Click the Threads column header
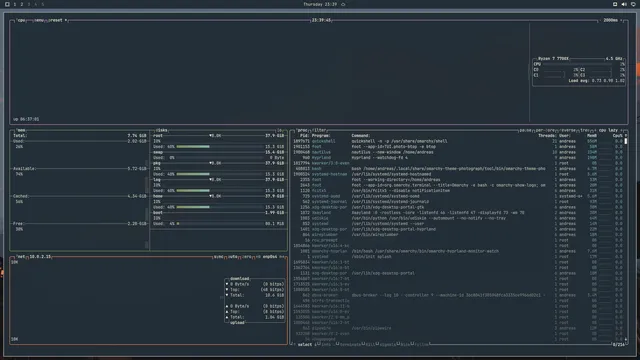Viewport: 640px width, 360px height. tap(547, 136)
